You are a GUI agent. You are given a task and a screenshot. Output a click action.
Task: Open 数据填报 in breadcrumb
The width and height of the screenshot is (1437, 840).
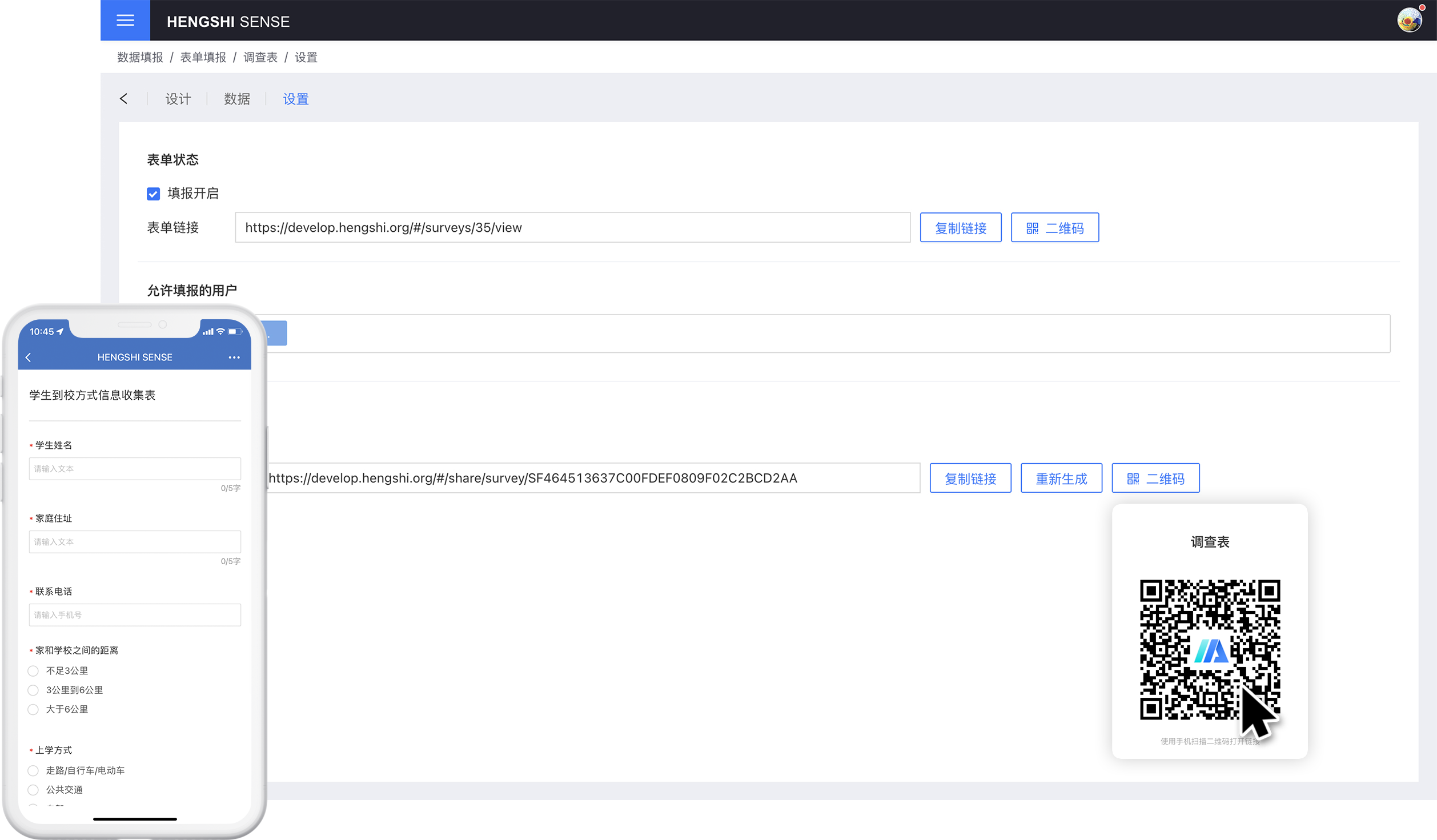click(x=140, y=57)
